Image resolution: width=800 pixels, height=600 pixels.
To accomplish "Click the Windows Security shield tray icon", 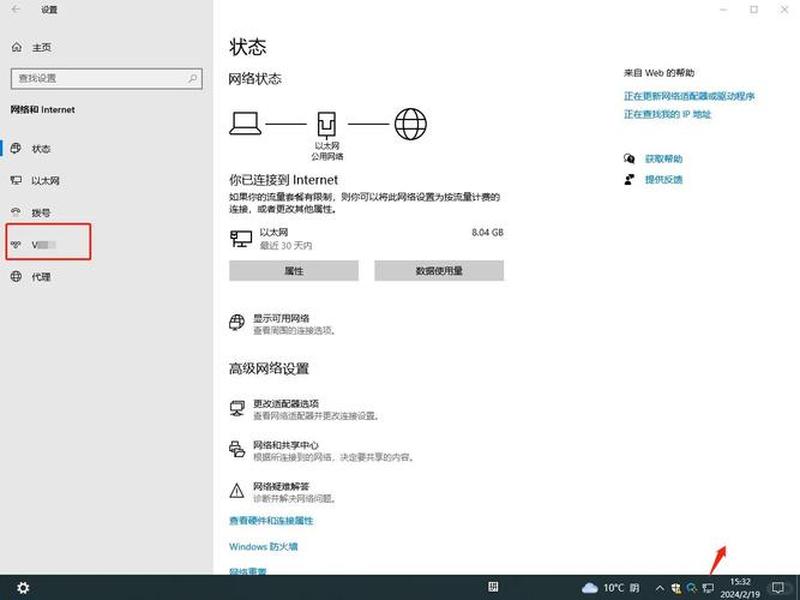I will pos(676,588).
